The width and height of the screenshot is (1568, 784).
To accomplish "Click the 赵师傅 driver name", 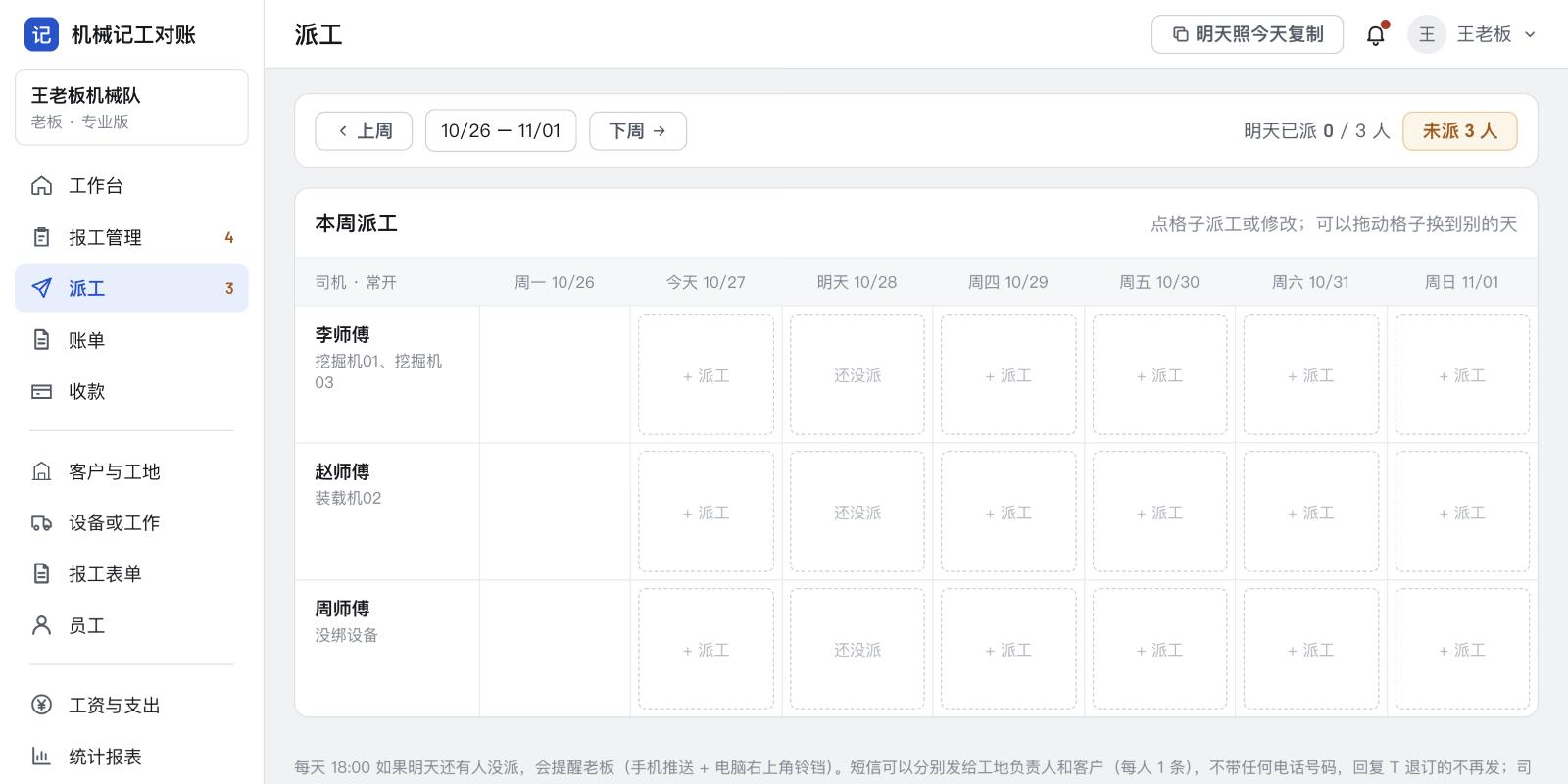I will [342, 472].
